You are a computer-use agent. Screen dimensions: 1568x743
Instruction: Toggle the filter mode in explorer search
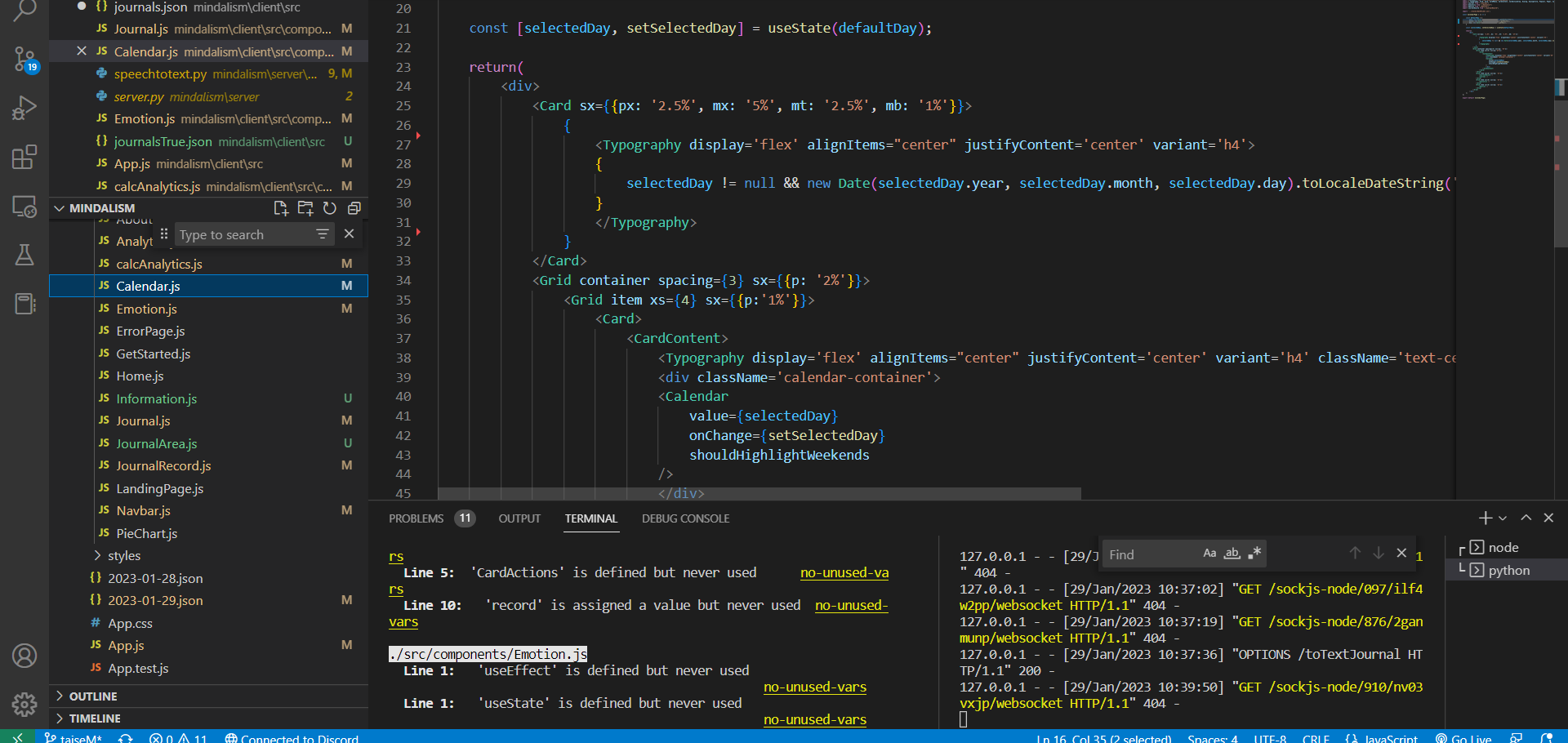pos(323,234)
